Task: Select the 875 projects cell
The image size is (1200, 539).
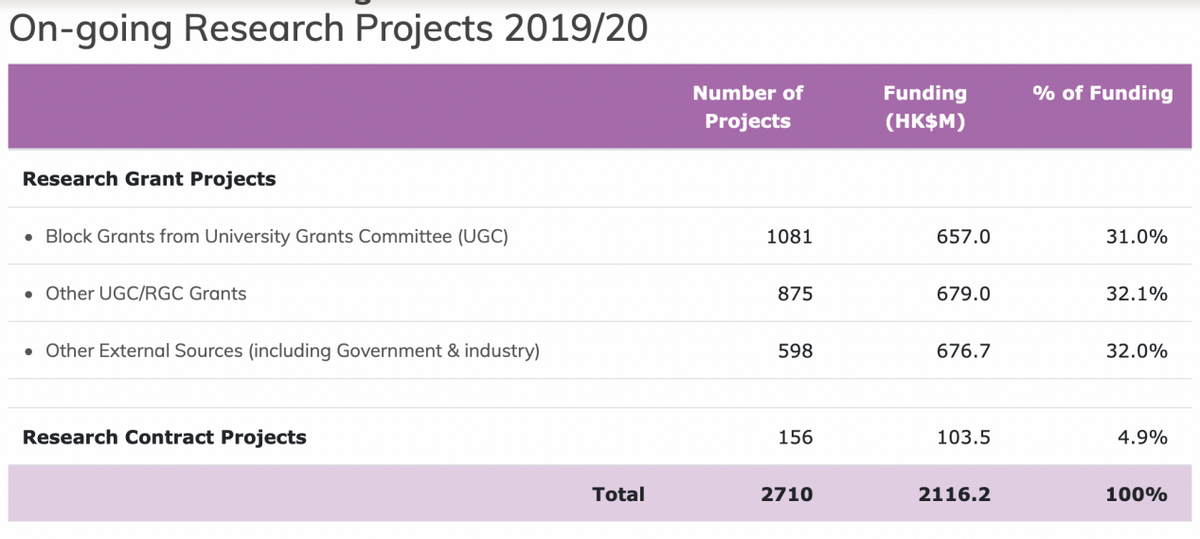Action: tap(795, 294)
